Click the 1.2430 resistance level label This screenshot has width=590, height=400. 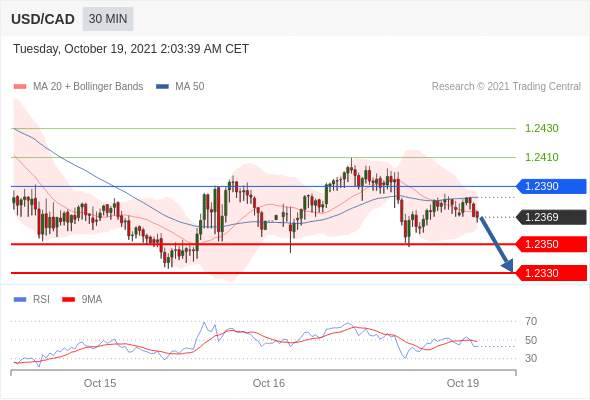pos(541,128)
